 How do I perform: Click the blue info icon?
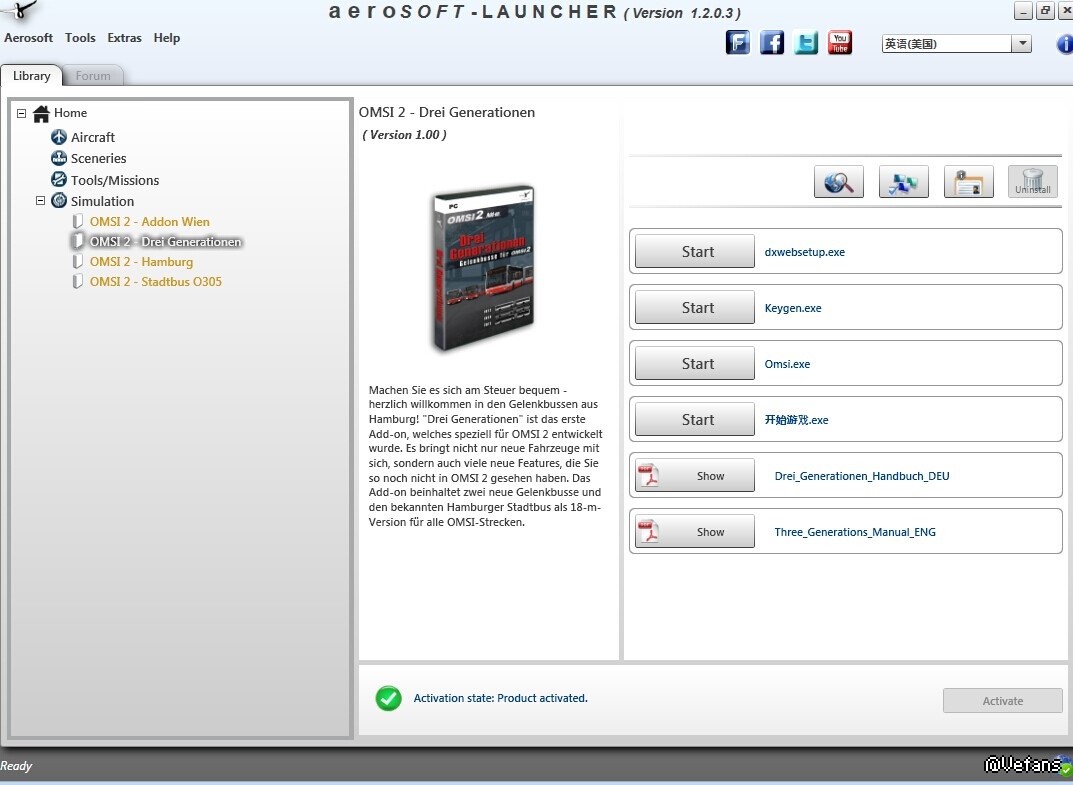pos(1064,44)
